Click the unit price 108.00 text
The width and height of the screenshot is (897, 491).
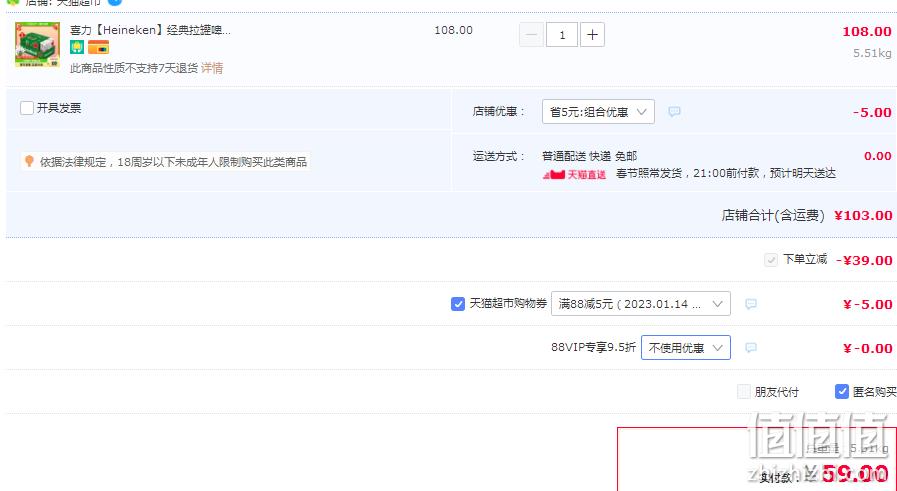tap(453, 30)
